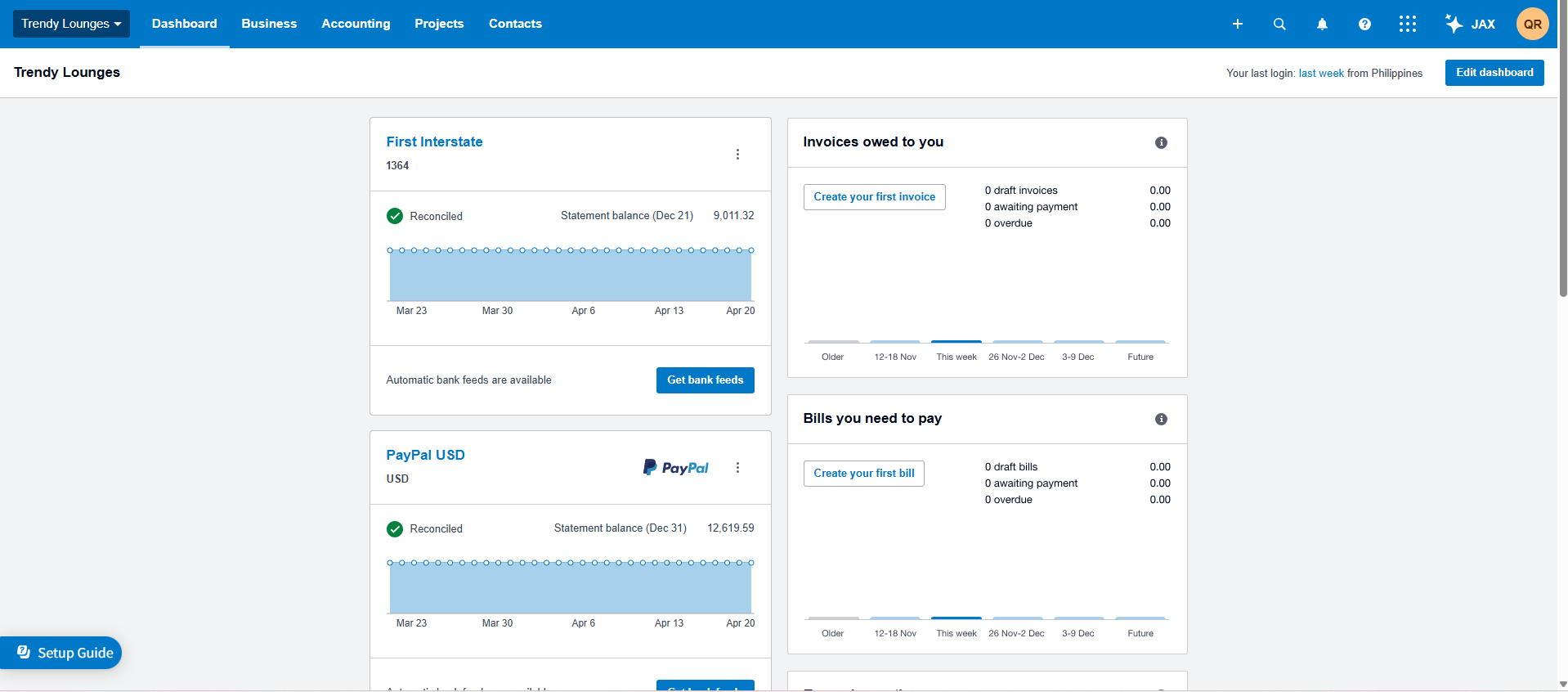Click Create your first invoice
Image resolution: width=1568 pixels, height=692 pixels.
coord(875,197)
